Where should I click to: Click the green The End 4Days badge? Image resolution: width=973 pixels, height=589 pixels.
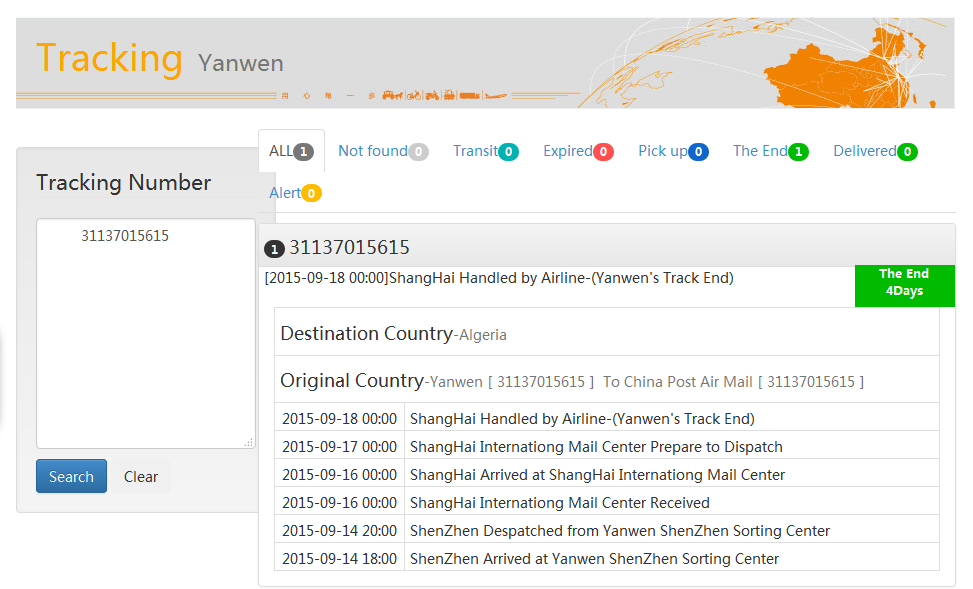pos(904,286)
